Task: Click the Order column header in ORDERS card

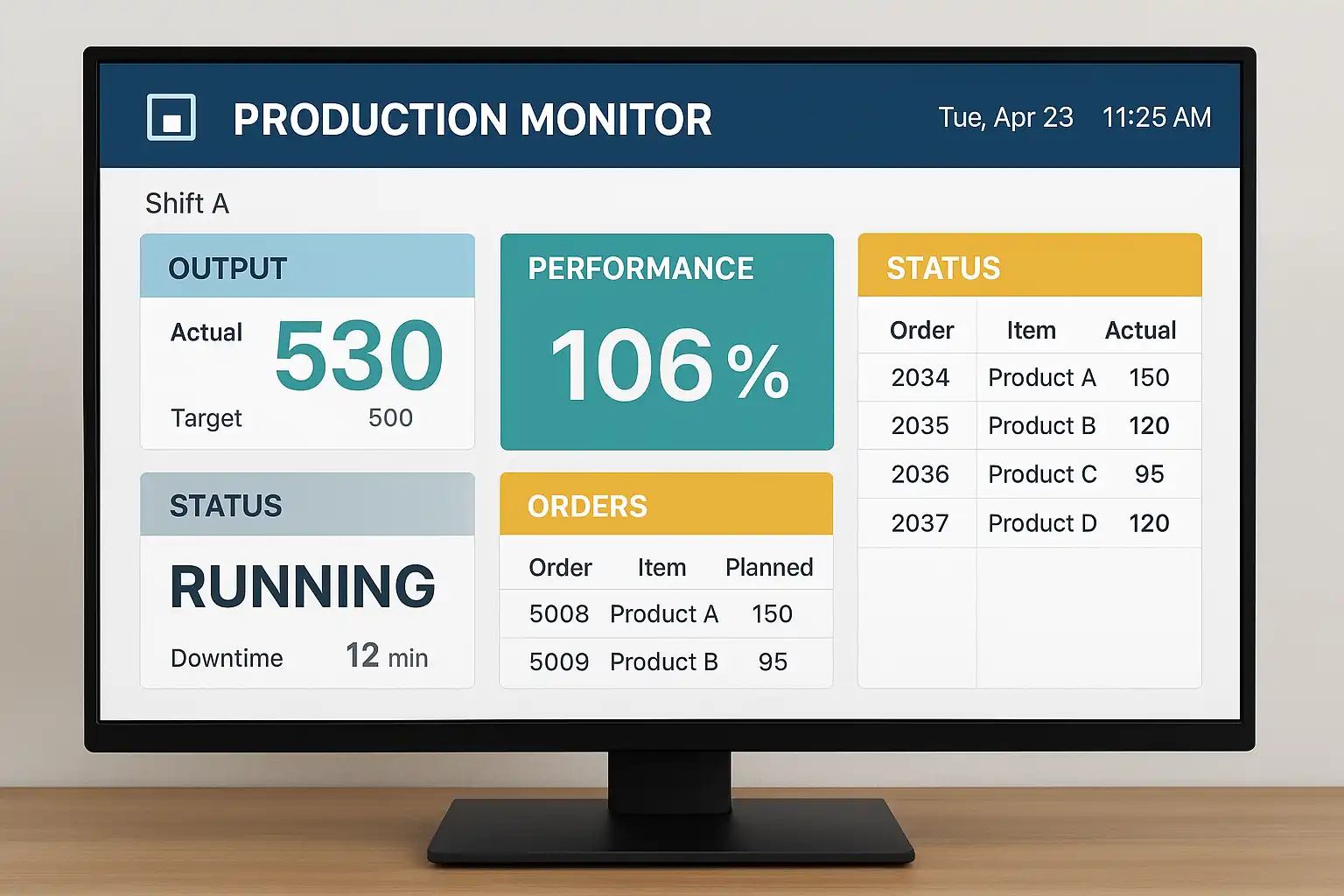Action: (x=561, y=568)
